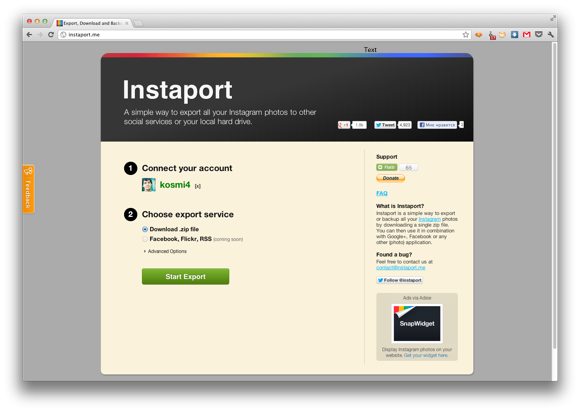Click the browser reload button
Viewport: 580px width, 412px height.
click(51, 35)
